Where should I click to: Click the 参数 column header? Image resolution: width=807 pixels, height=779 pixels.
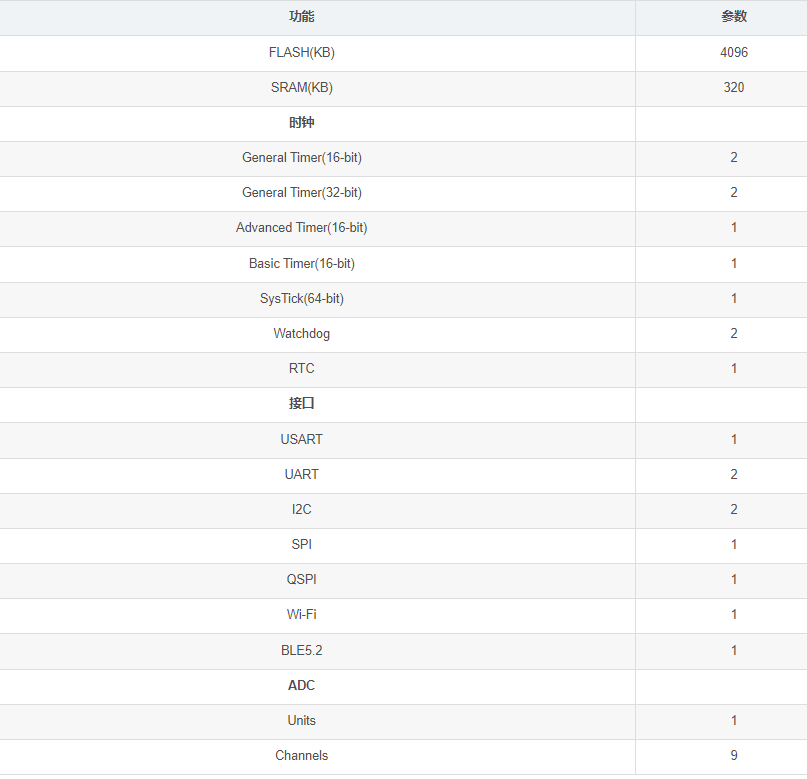coord(733,17)
